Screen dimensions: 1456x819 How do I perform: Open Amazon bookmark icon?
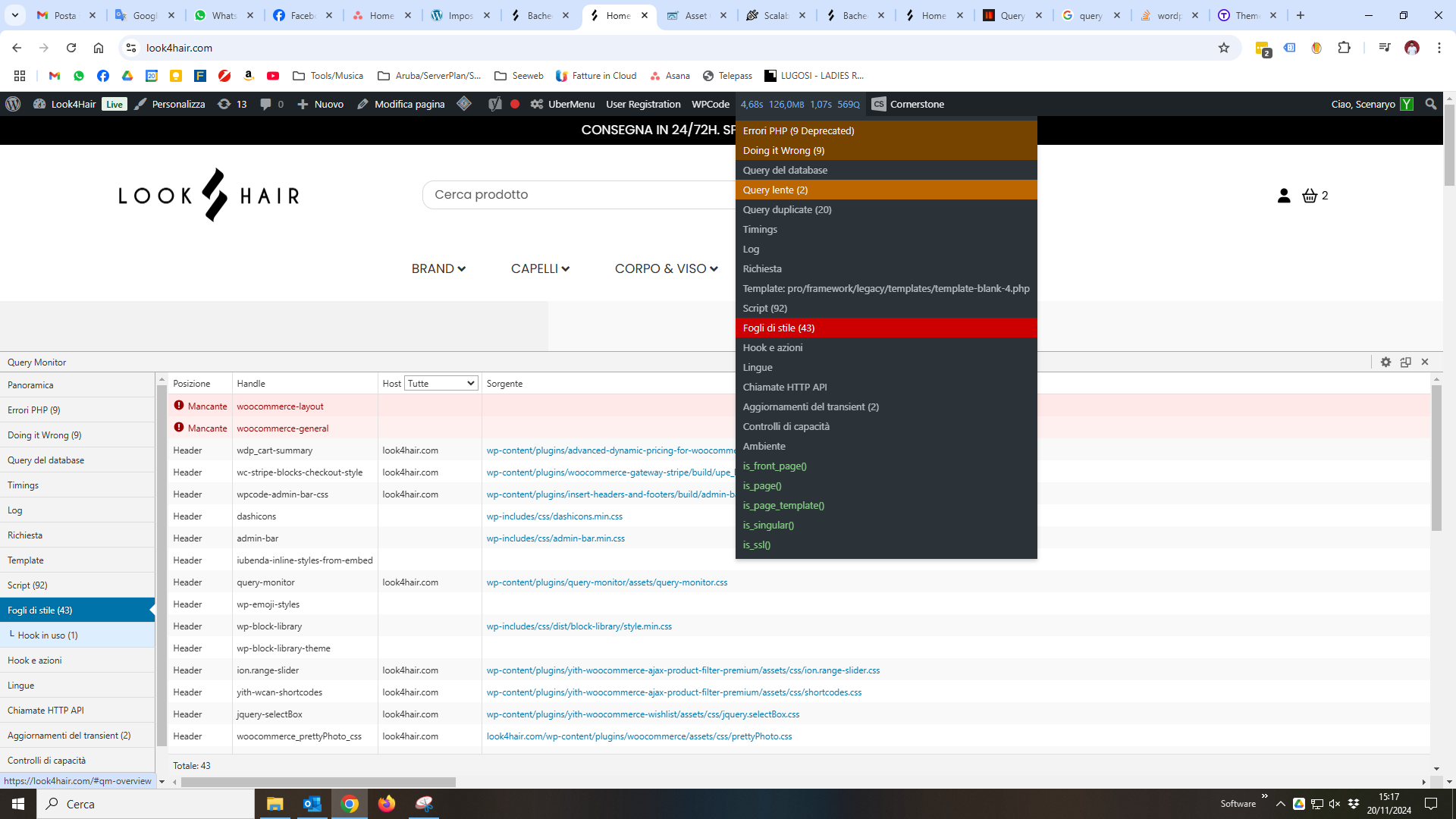point(249,75)
